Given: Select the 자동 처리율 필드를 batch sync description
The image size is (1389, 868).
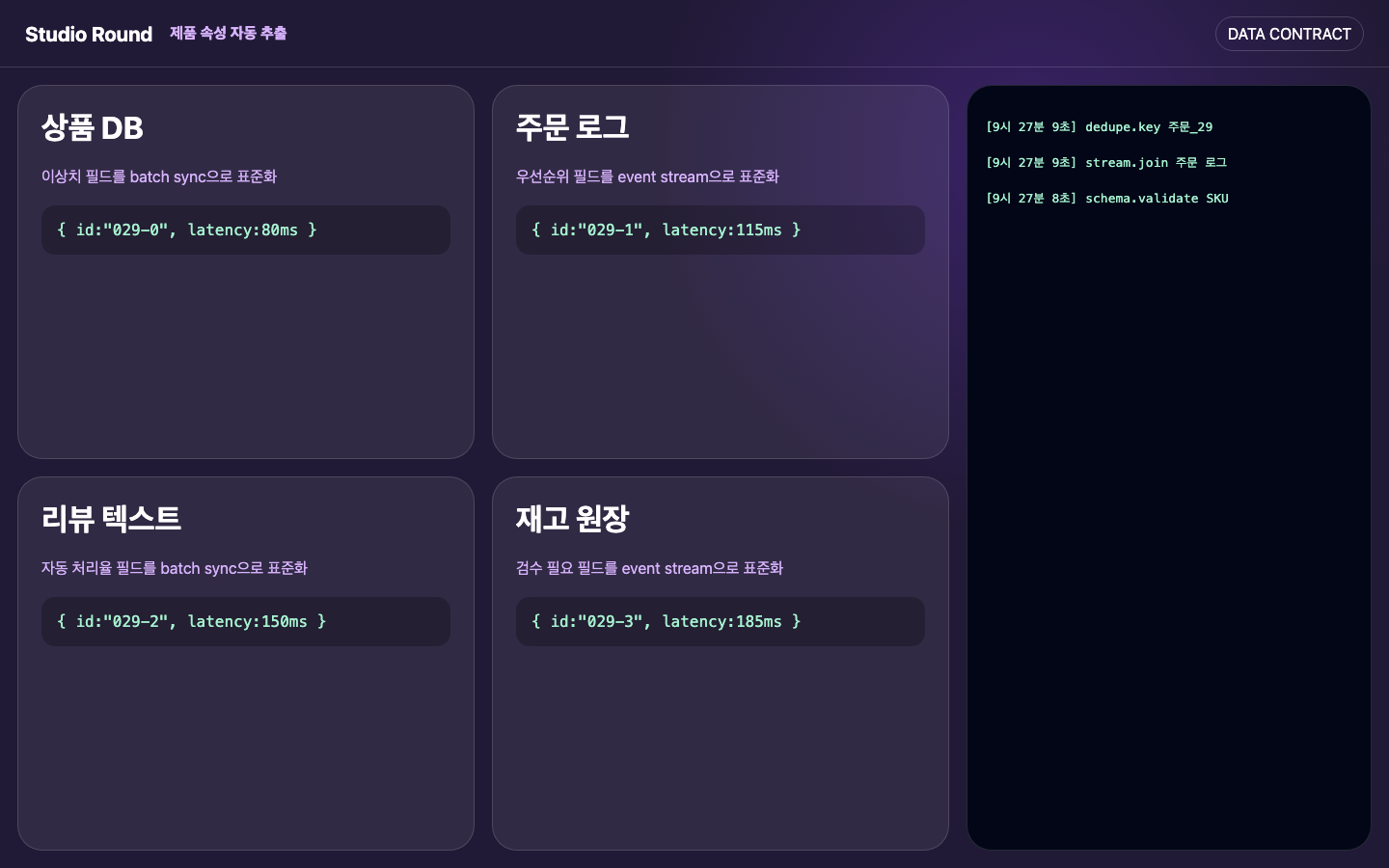Looking at the screenshot, I should 175,568.
